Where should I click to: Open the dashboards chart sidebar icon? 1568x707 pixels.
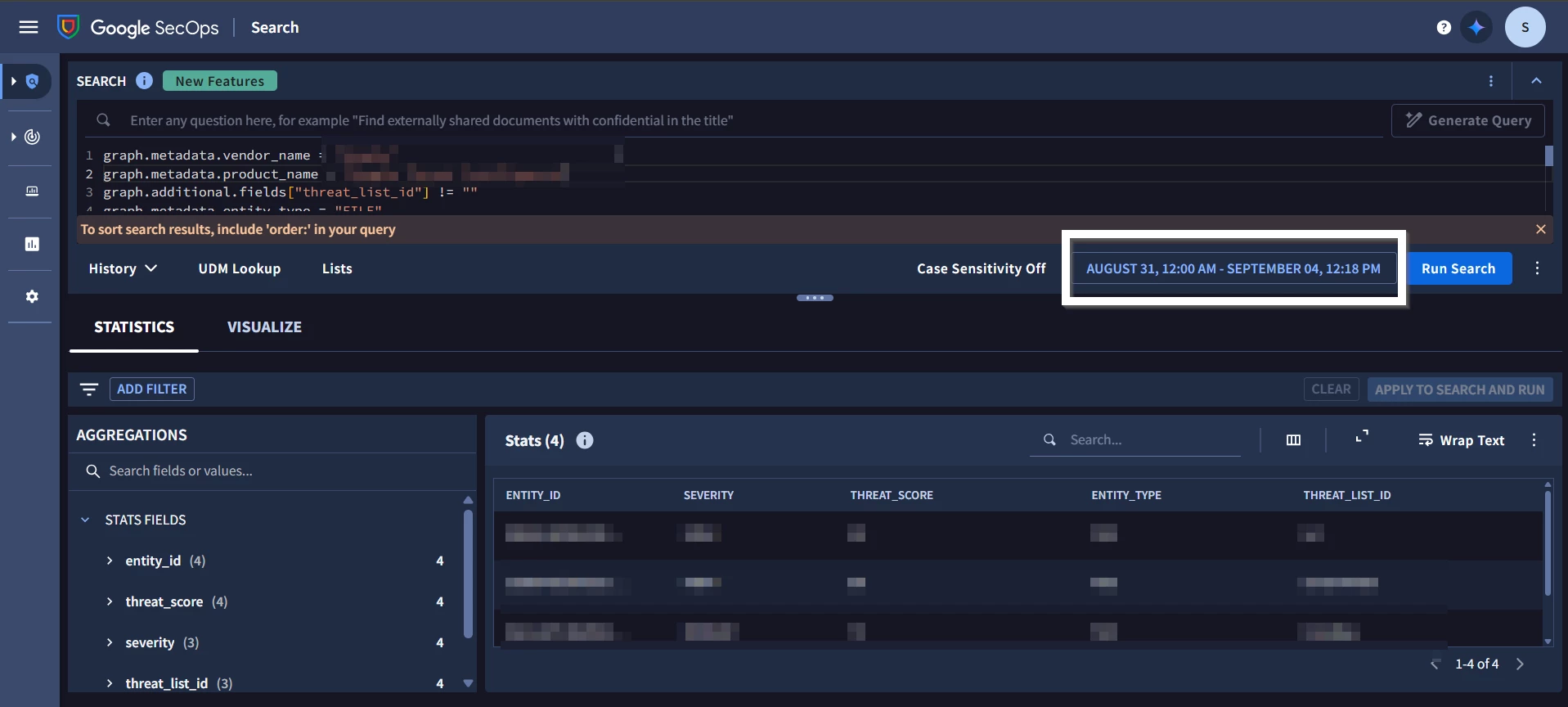pyautogui.click(x=32, y=244)
